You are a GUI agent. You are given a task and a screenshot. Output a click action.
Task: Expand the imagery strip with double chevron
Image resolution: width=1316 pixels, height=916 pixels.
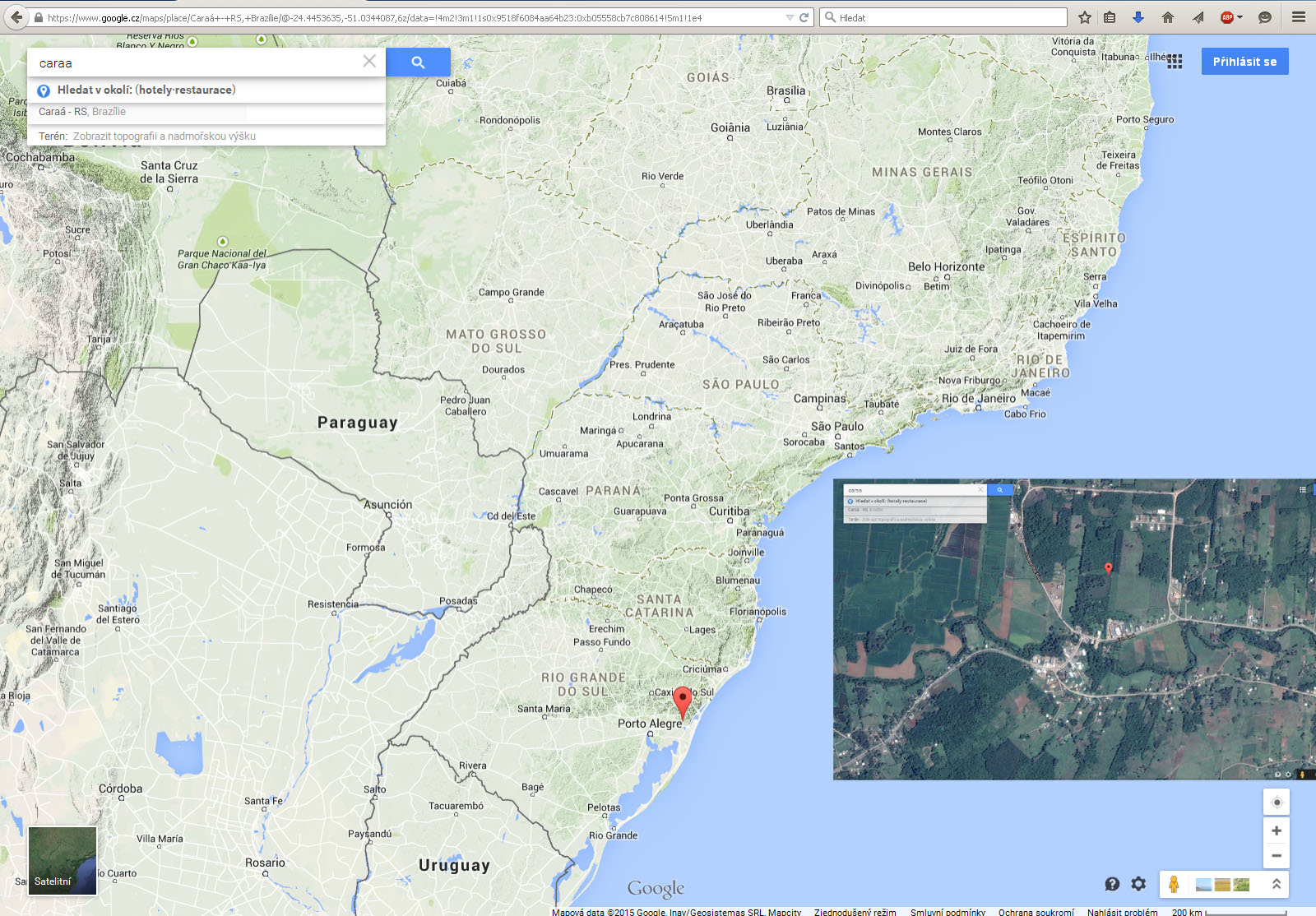1277,885
